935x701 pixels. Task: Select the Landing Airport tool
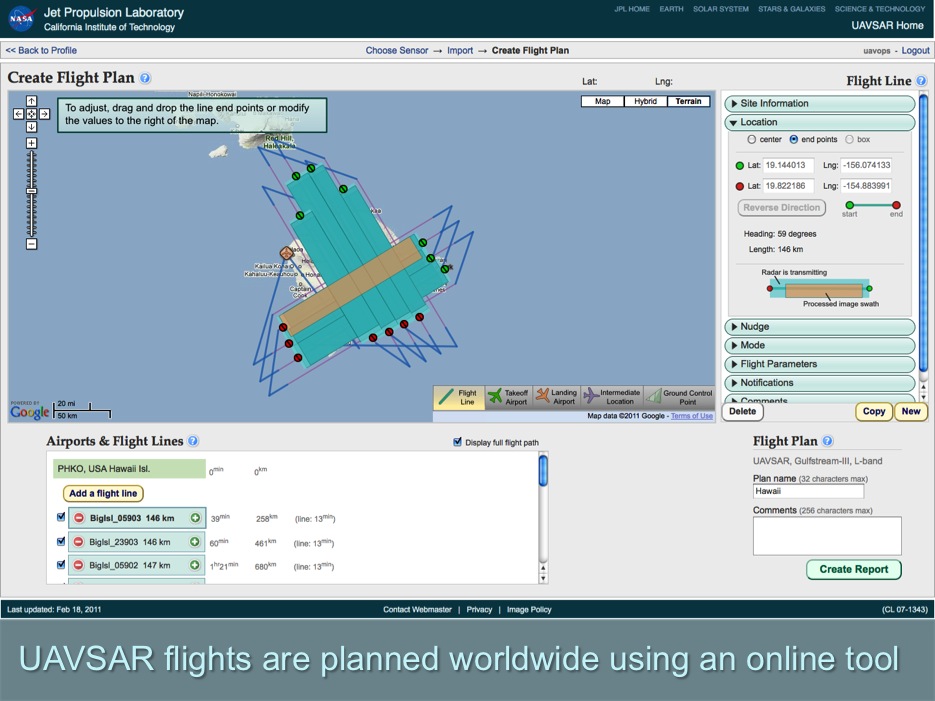click(556, 397)
